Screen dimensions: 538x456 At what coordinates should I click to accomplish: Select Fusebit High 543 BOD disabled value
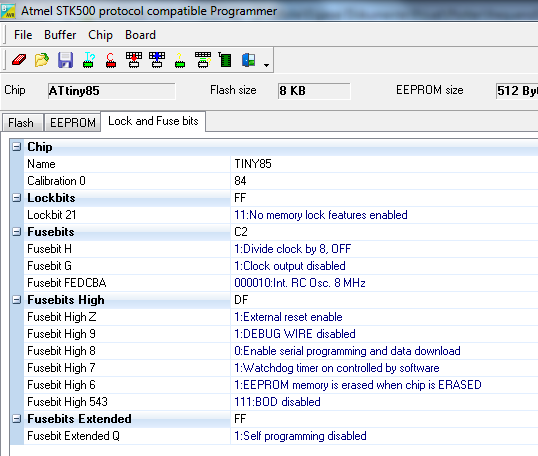[277, 402]
